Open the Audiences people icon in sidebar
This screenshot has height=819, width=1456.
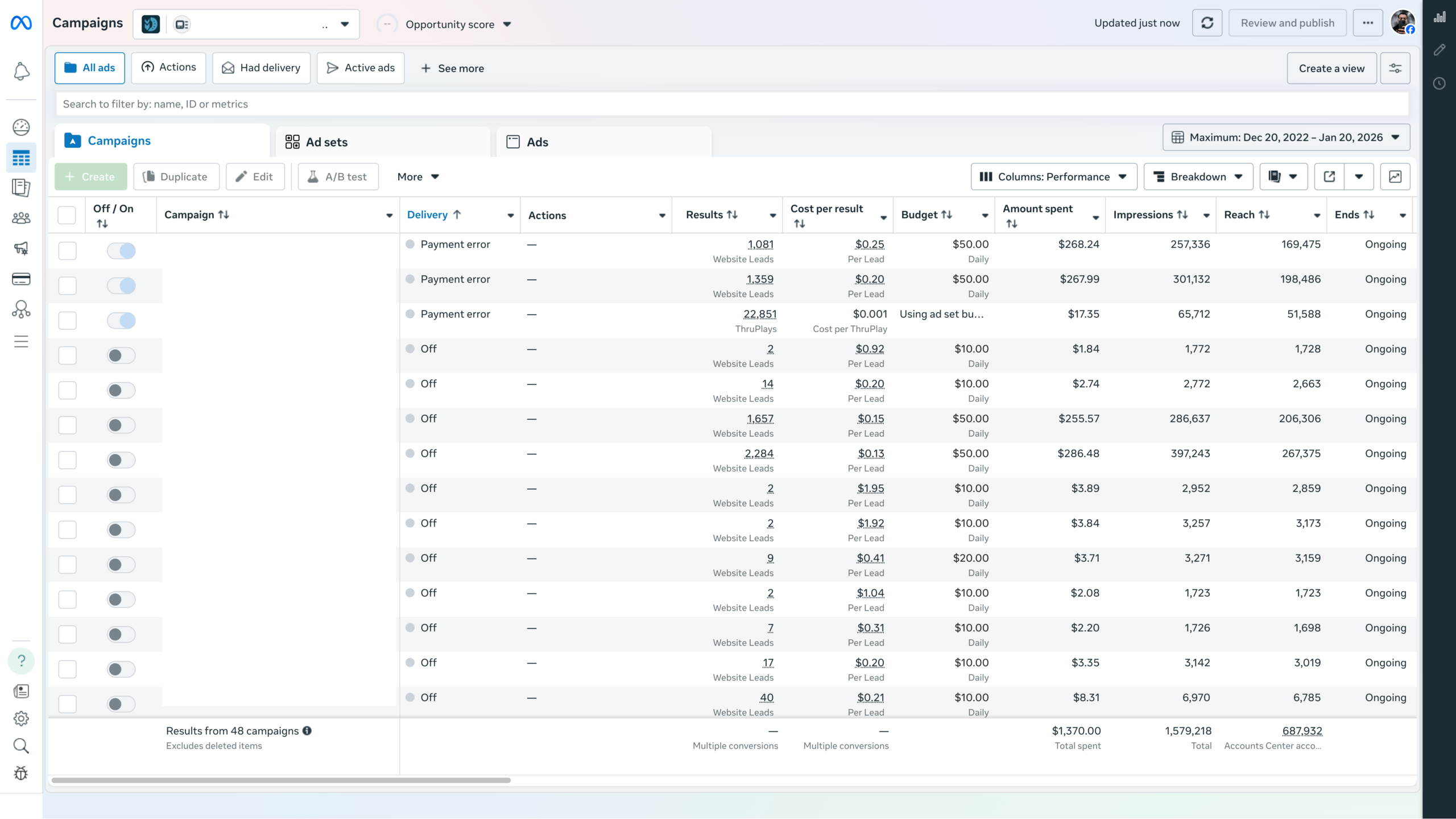click(21, 218)
